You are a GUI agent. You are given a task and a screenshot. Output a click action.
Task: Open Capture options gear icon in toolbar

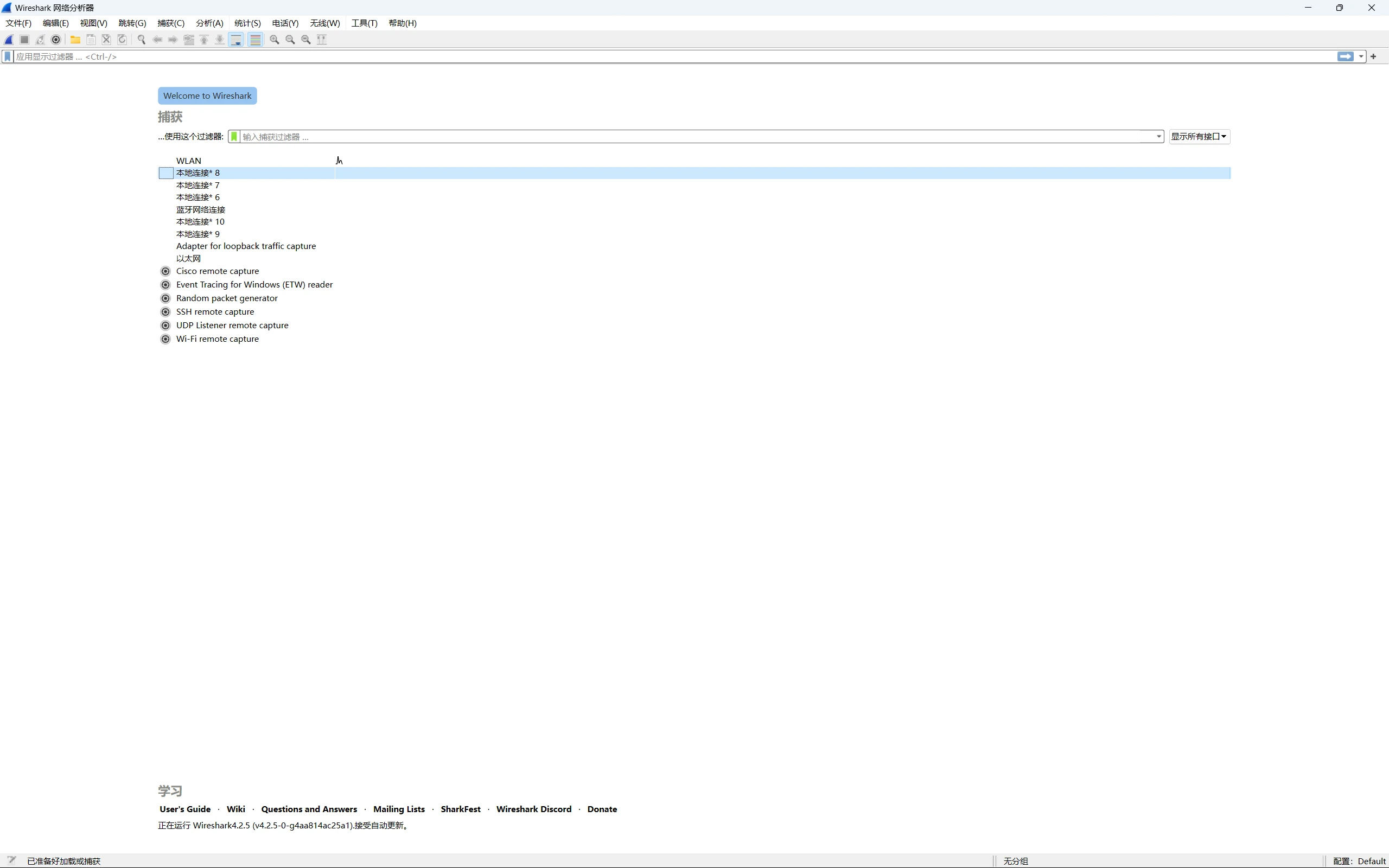tap(56, 40)
